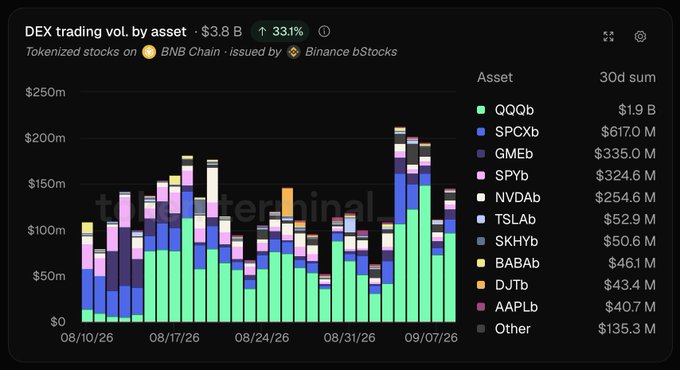Click the SKHYb gray-blue legend swatch
The height and width of the screenshot is (370, 680).
481,241
